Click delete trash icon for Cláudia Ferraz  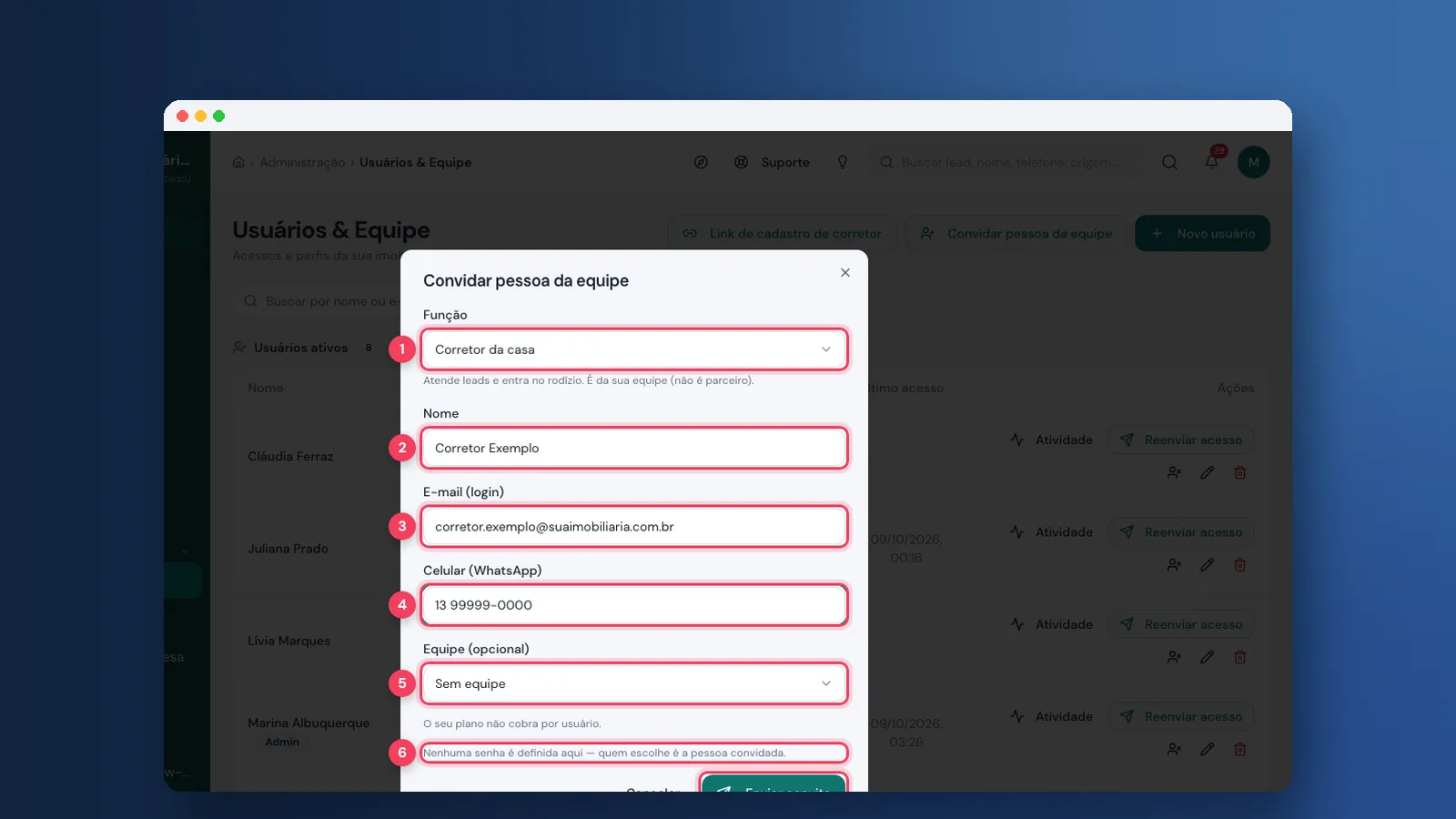tap(1239, 472)
